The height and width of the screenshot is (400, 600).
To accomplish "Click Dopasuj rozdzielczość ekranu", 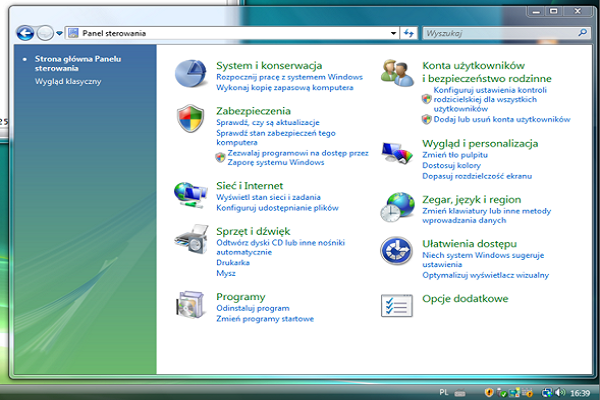I will click(477, 176).
